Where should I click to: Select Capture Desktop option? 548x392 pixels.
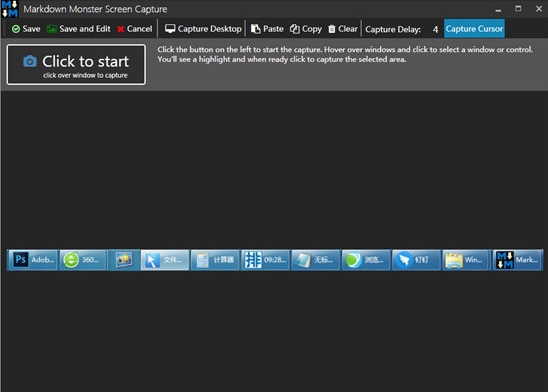point(203,29)
